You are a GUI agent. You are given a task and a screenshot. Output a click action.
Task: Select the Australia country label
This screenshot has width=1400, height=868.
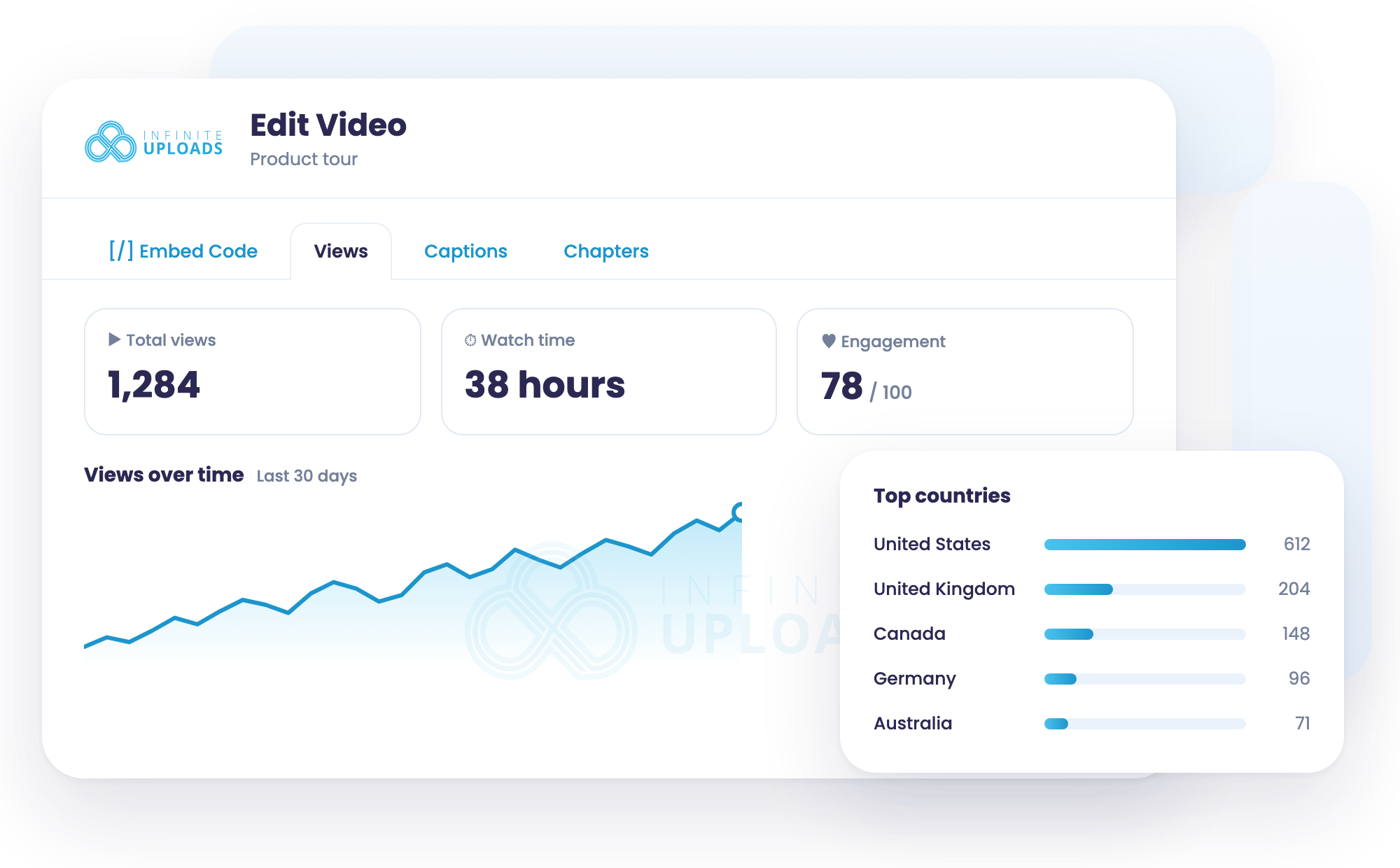[x=913, y=723]
